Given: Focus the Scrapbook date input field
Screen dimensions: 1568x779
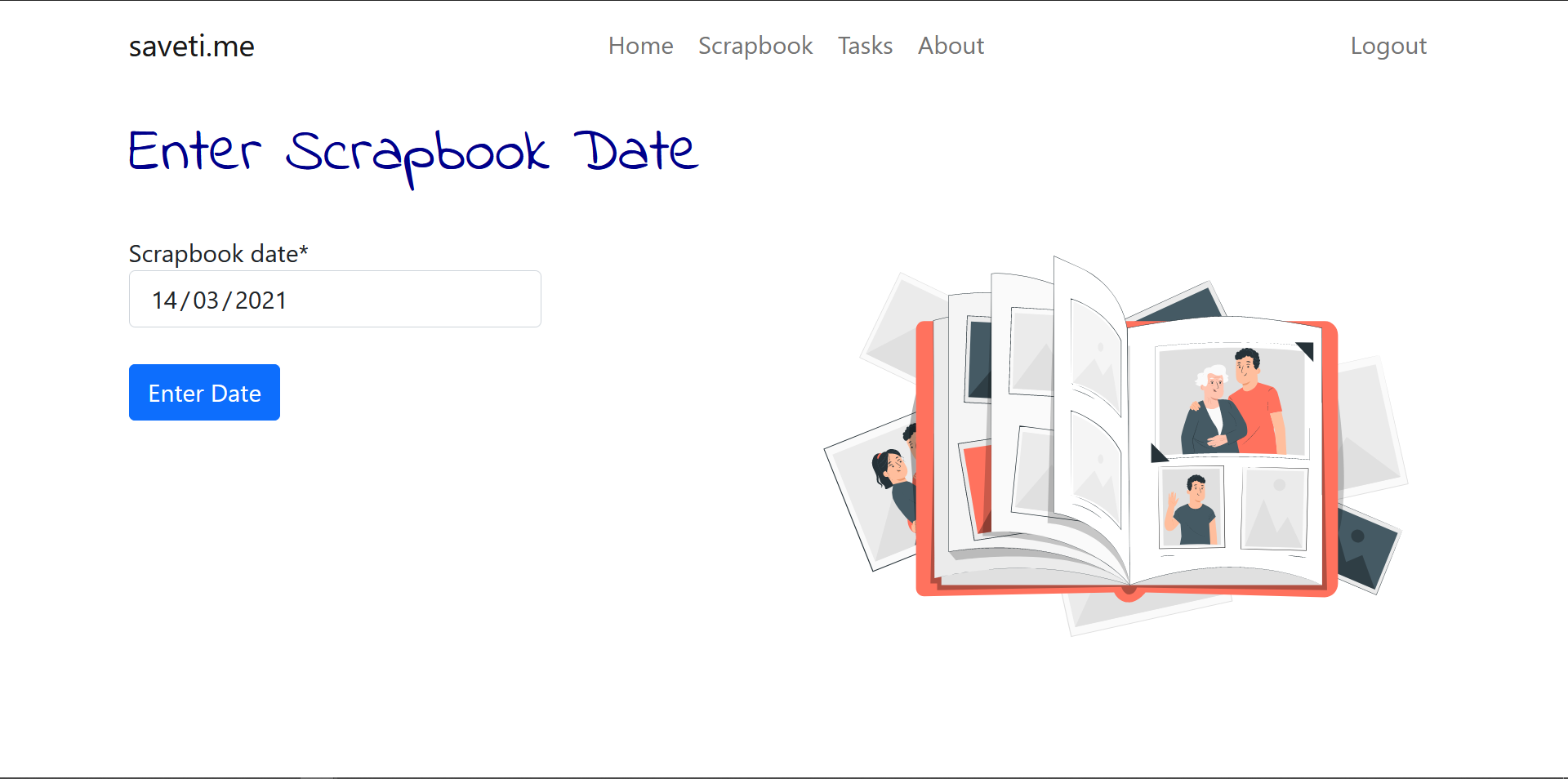Looking at the screenshot, I should coord(335,299).
